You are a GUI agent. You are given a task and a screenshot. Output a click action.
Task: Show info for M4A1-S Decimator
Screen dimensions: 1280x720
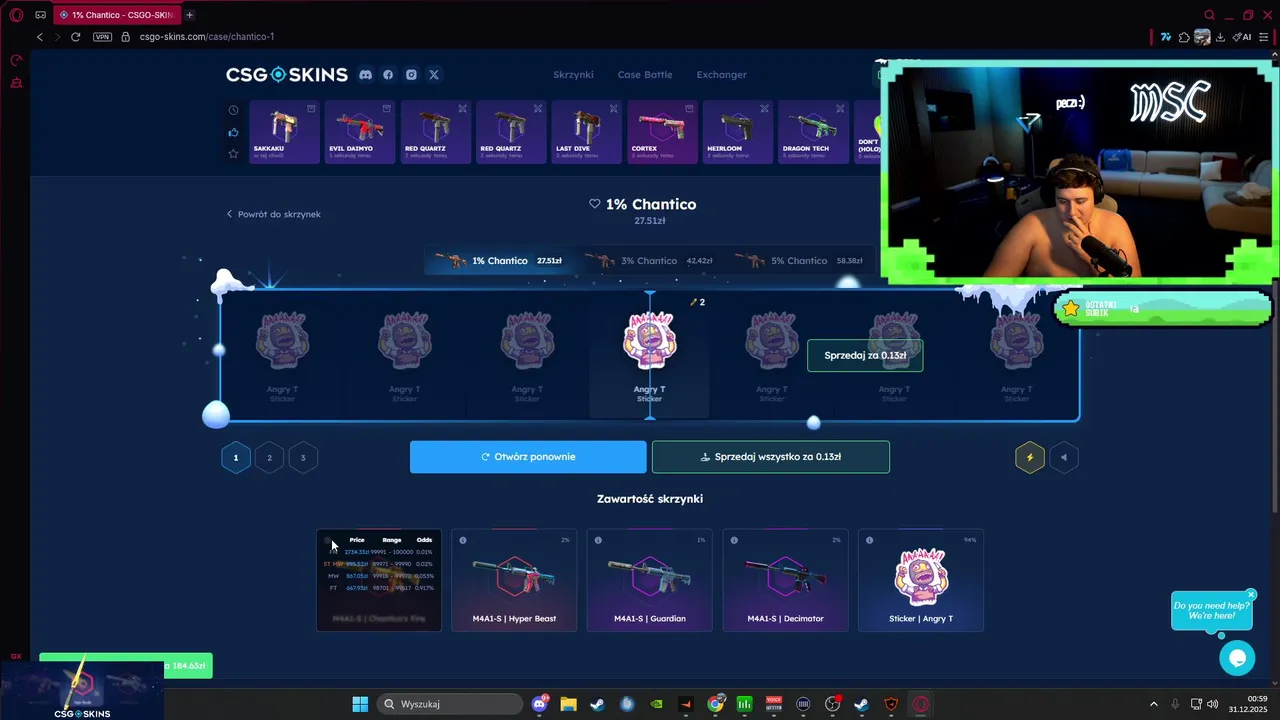click(x=734, y=540)
